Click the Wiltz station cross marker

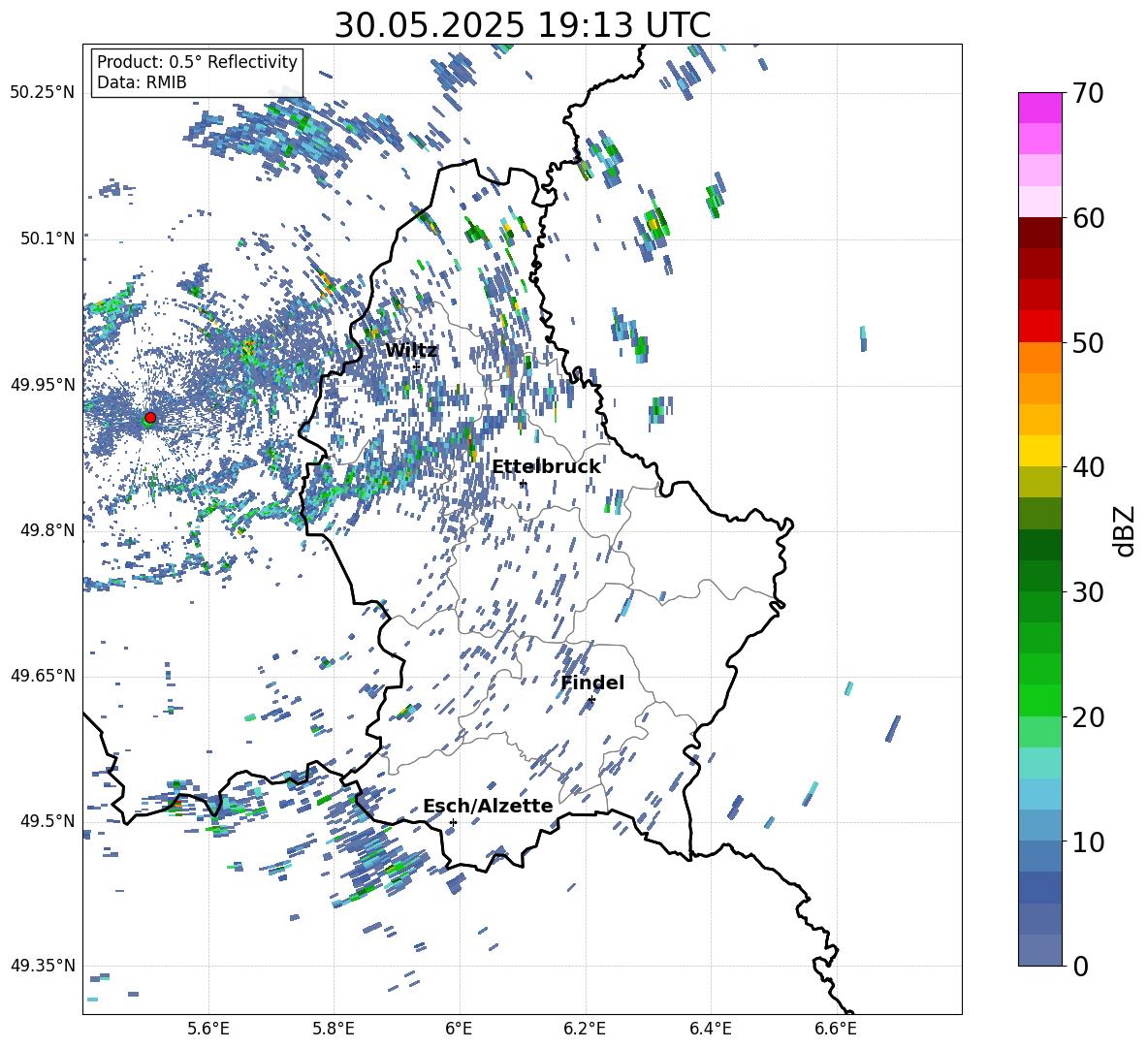click(416, 366)
